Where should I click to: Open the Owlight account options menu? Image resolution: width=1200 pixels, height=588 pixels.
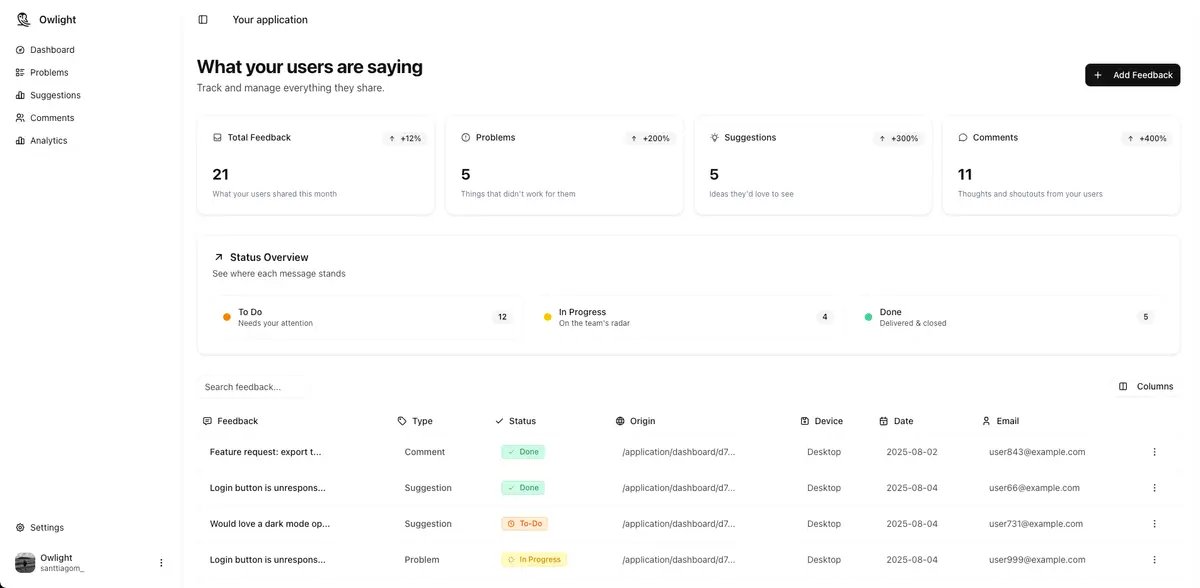click(x=161, y=563)
